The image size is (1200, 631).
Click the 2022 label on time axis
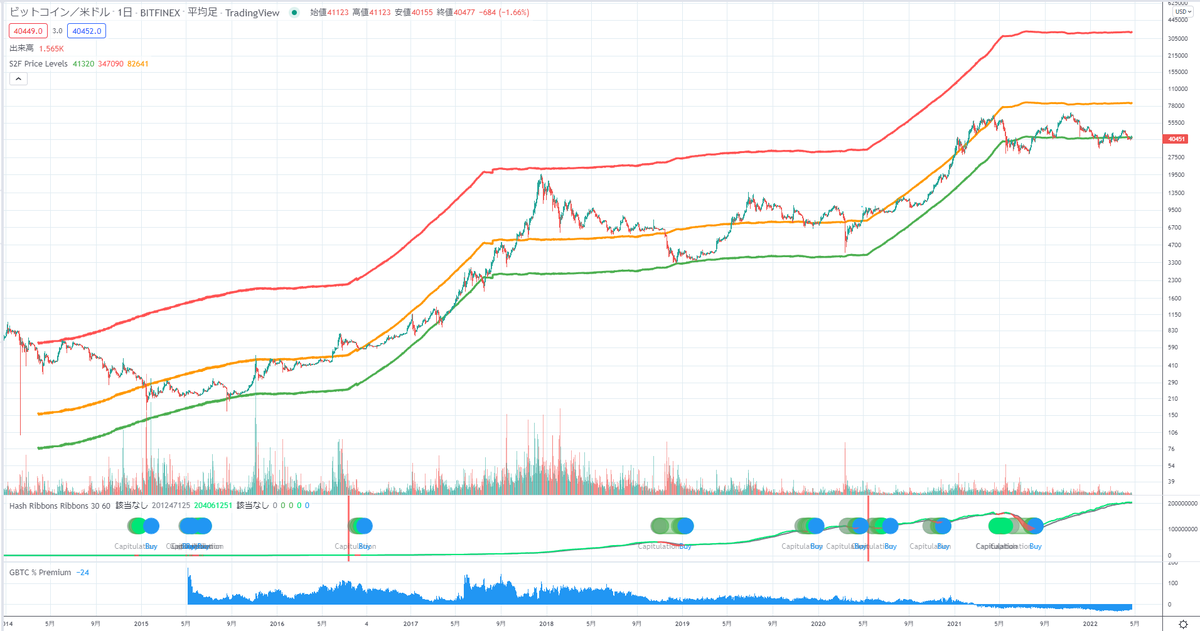pyautogui.click(x=1091, y=623)
